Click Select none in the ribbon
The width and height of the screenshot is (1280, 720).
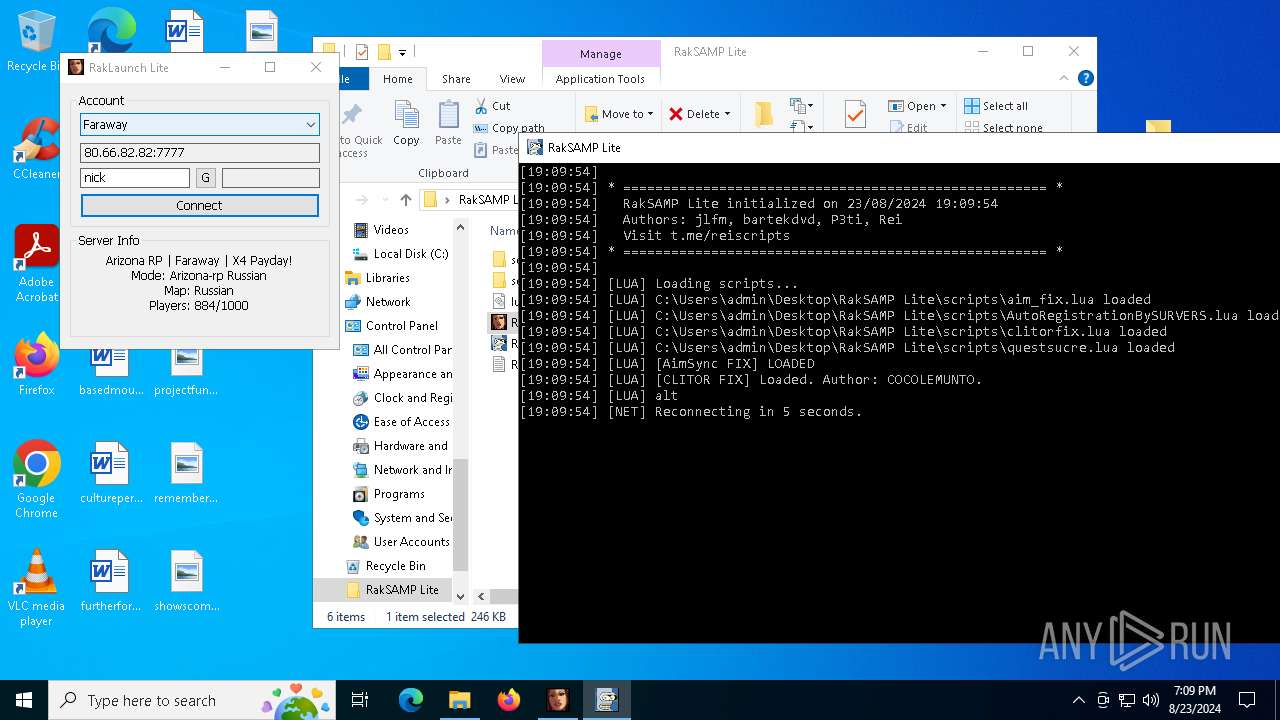1003,128
